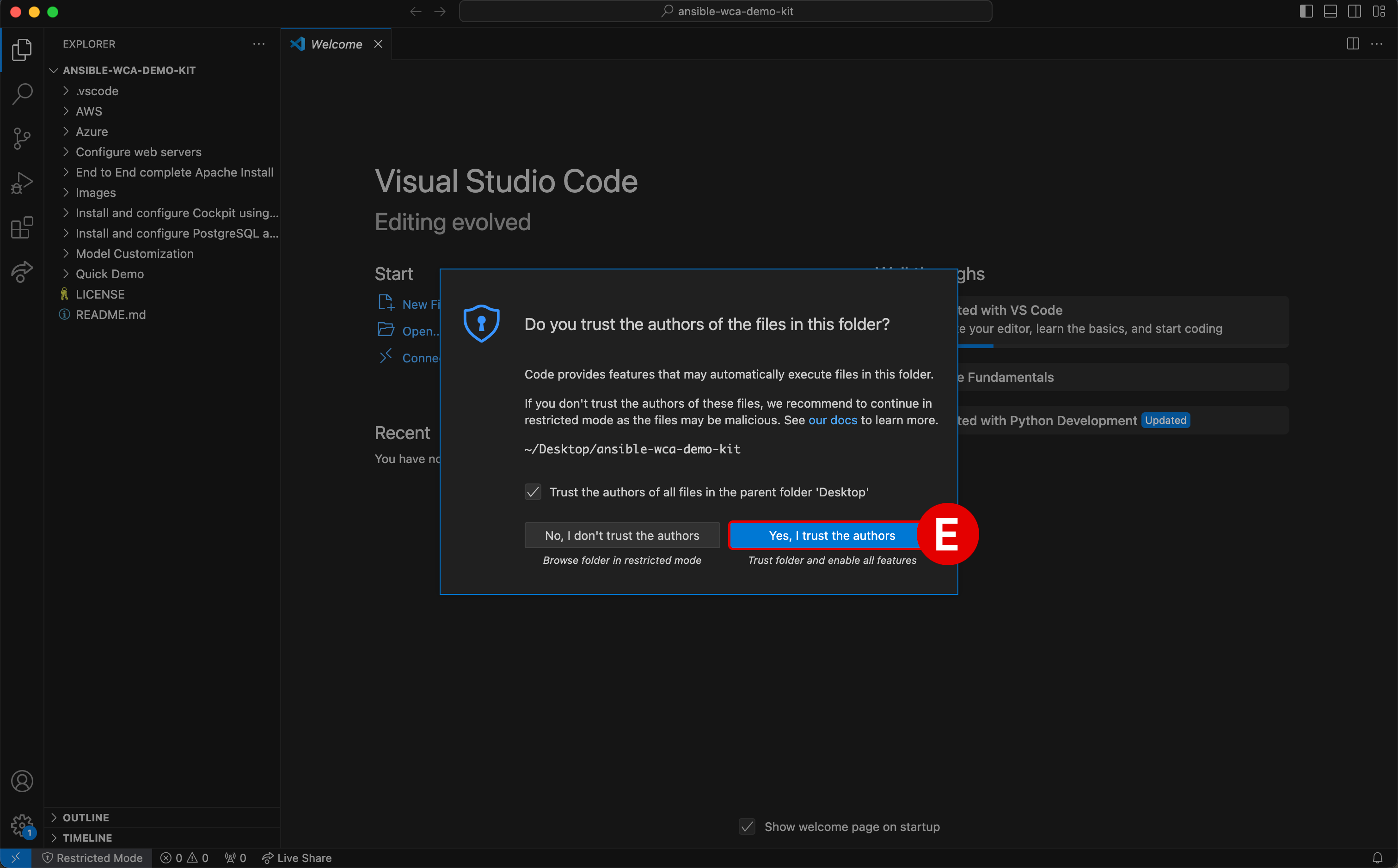Click the Accounts icon
Screen dimensions: 1398x868
pyautogui.click(x=22, y=781)
